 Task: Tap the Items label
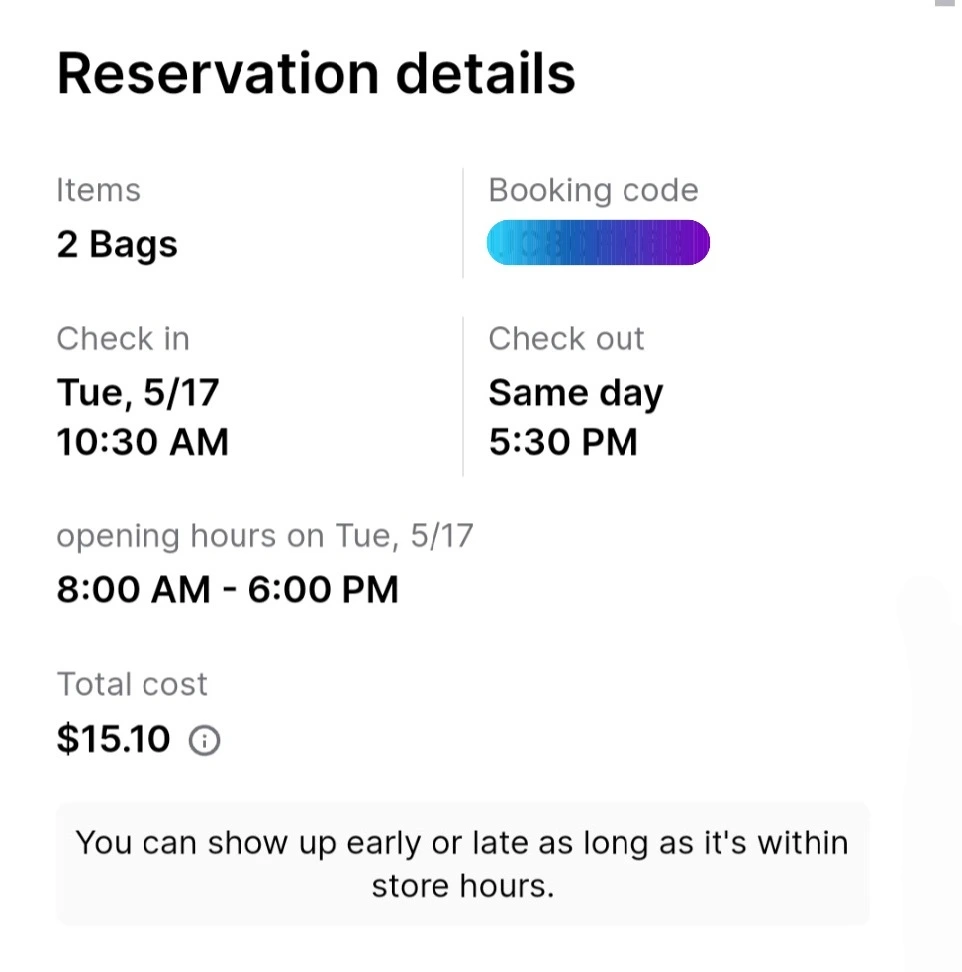(99, 190)
